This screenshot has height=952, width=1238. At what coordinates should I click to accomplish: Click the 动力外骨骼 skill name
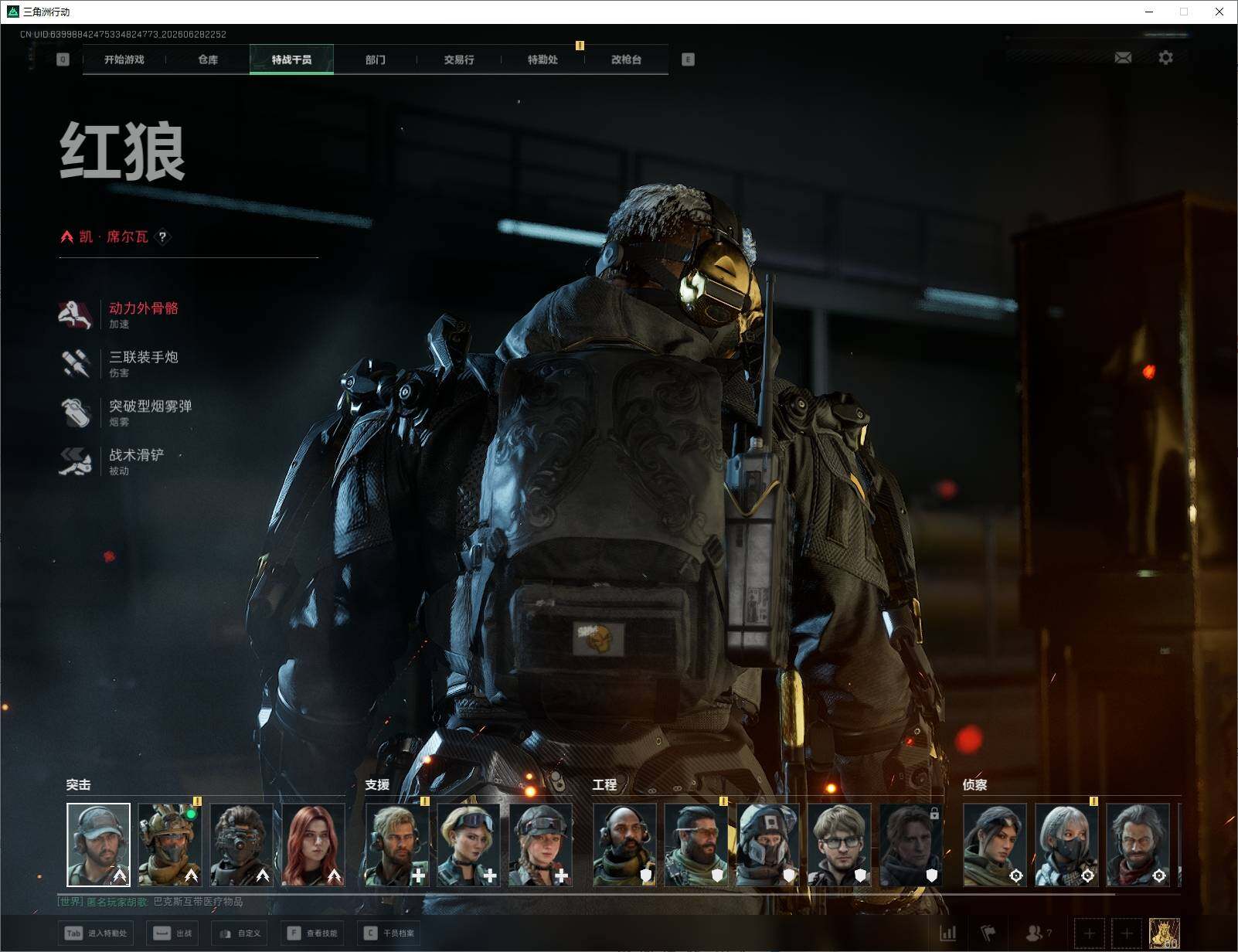(x=144, y=308)
